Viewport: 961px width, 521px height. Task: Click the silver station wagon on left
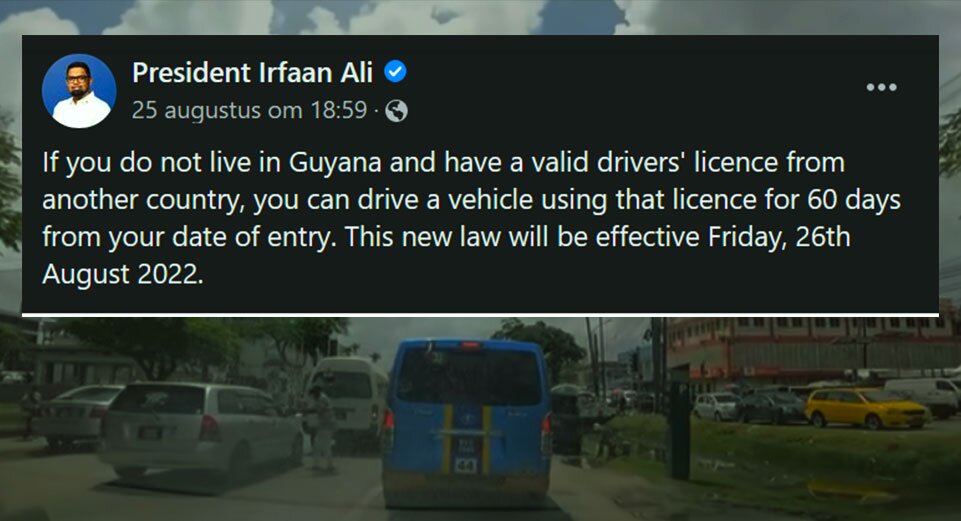tap(201, 428)
